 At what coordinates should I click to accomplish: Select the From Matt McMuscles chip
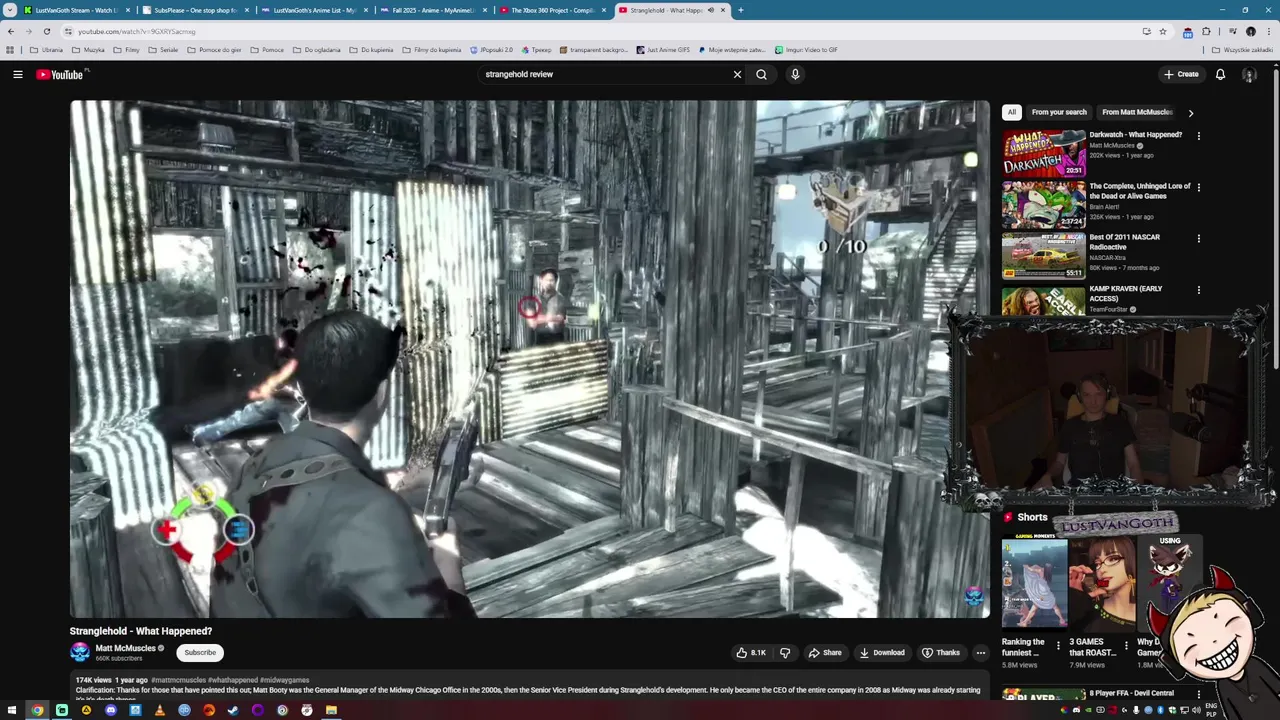click(x=1137, y=112)
